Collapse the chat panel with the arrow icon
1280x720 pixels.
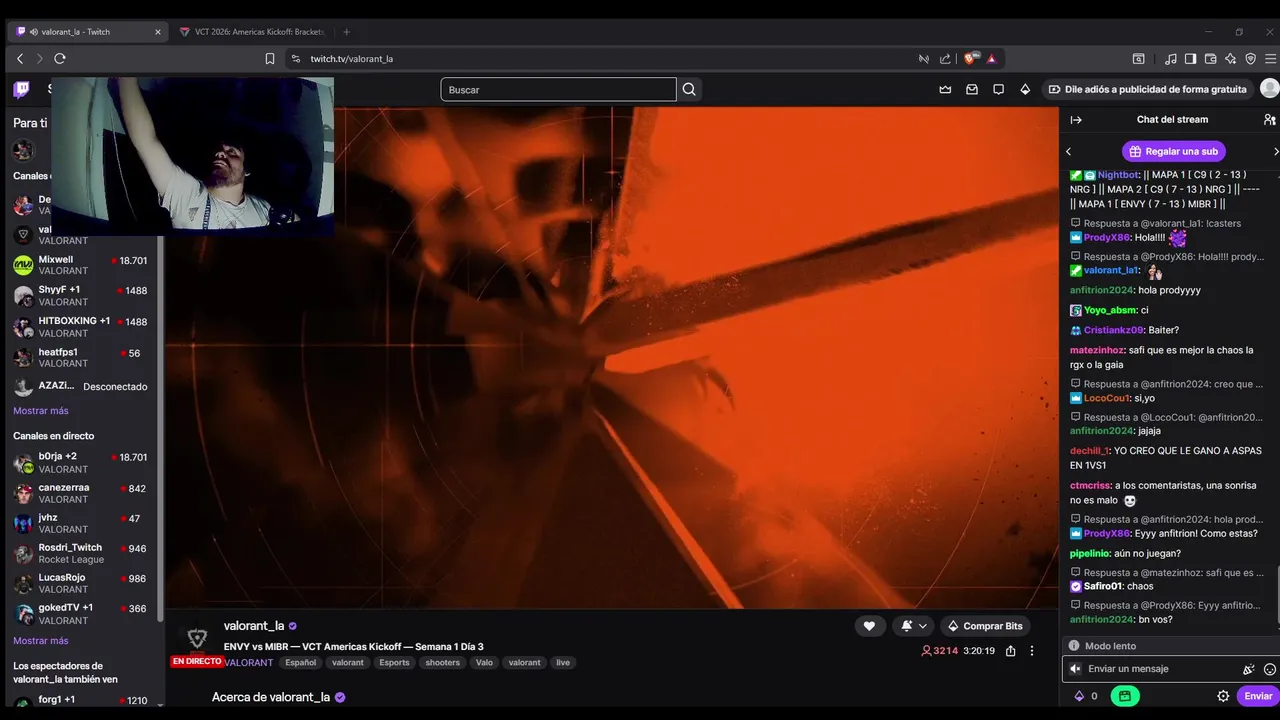pos(1076,119)
